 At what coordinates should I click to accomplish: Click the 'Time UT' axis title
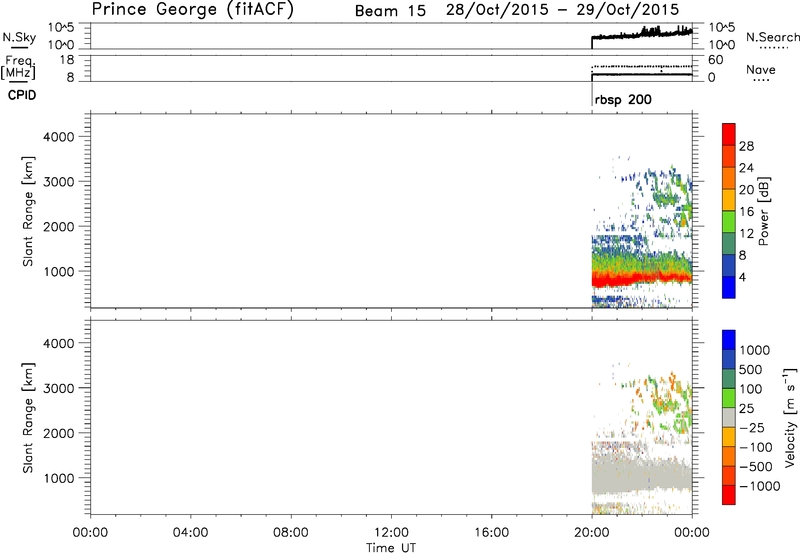(391, 548)
